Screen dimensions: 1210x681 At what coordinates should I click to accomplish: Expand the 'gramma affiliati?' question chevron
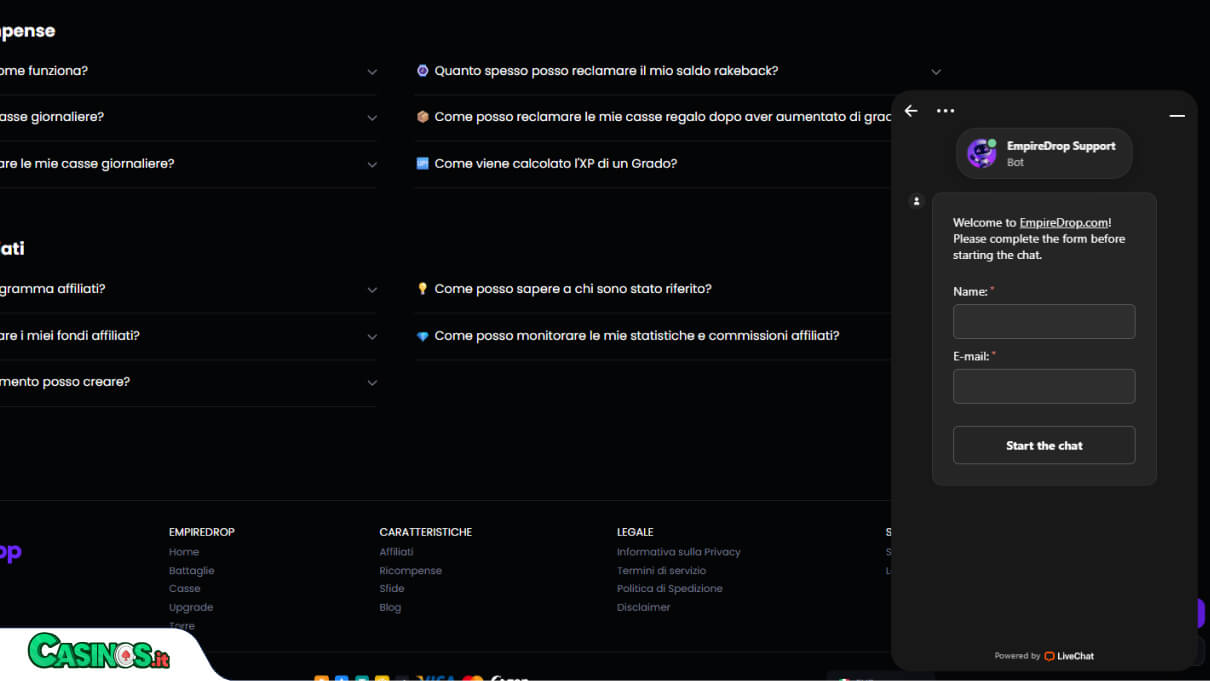pos(372,290)
